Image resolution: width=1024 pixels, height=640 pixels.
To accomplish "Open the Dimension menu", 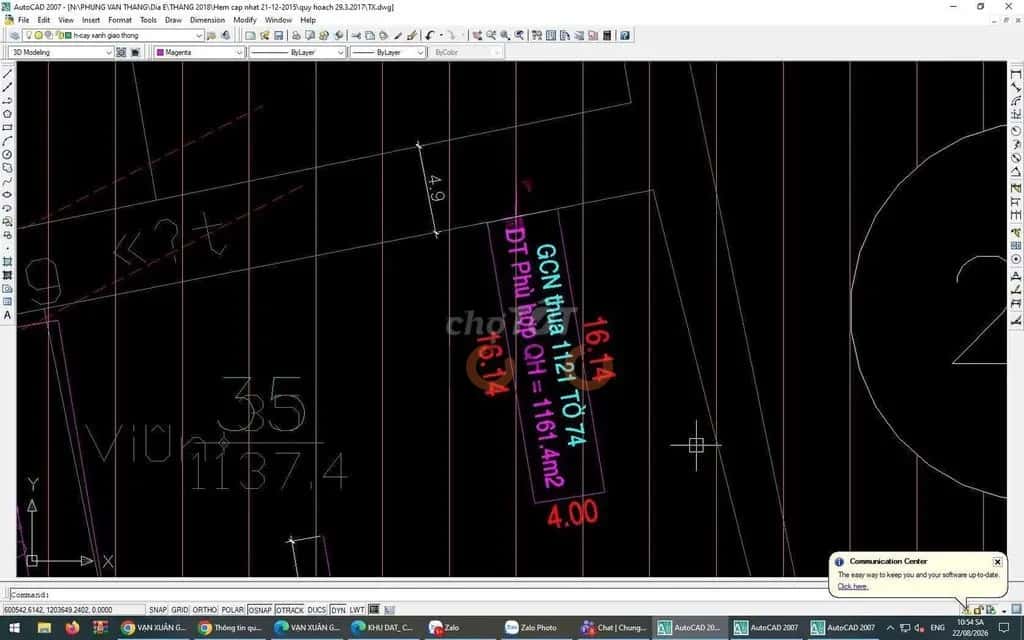I will [x=208, y=20].
